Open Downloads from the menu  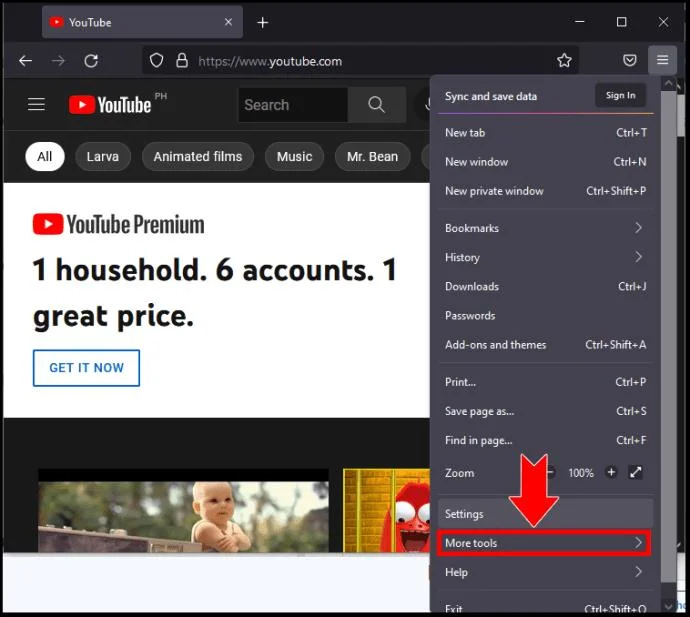pos(545,286)
